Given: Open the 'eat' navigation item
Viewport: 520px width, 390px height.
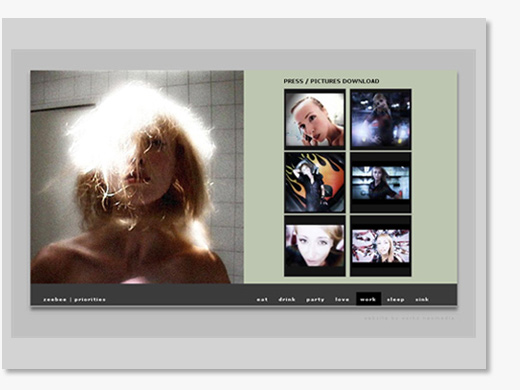Looking at the screenshot, I should click(x=262, y=299).
